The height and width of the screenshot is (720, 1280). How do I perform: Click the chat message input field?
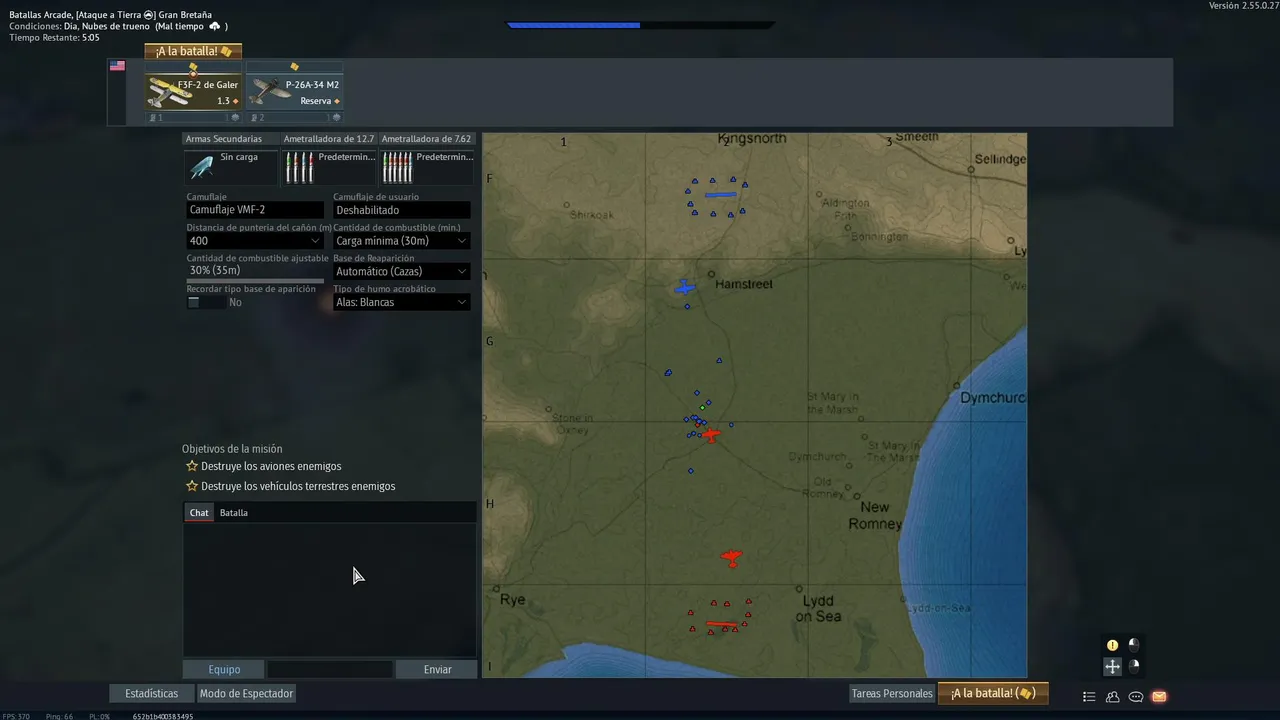330,669
